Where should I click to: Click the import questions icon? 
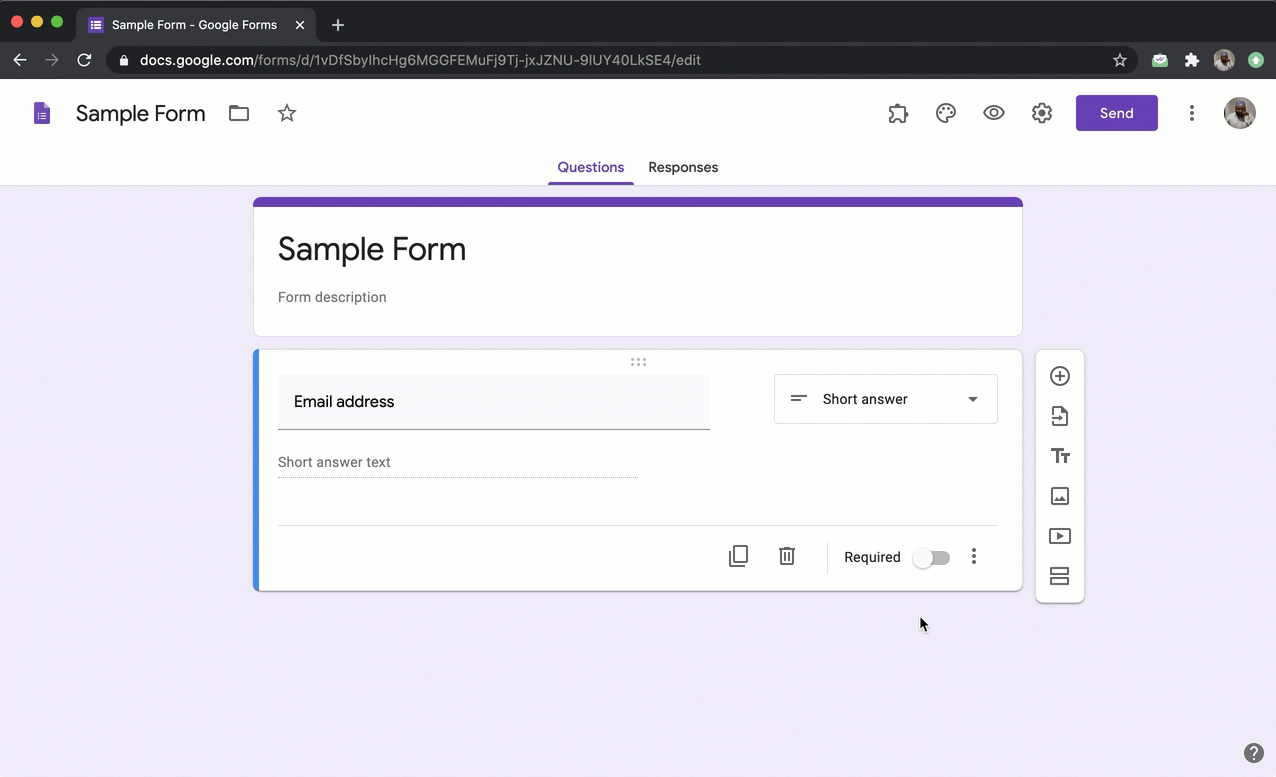coord(1060,416)
